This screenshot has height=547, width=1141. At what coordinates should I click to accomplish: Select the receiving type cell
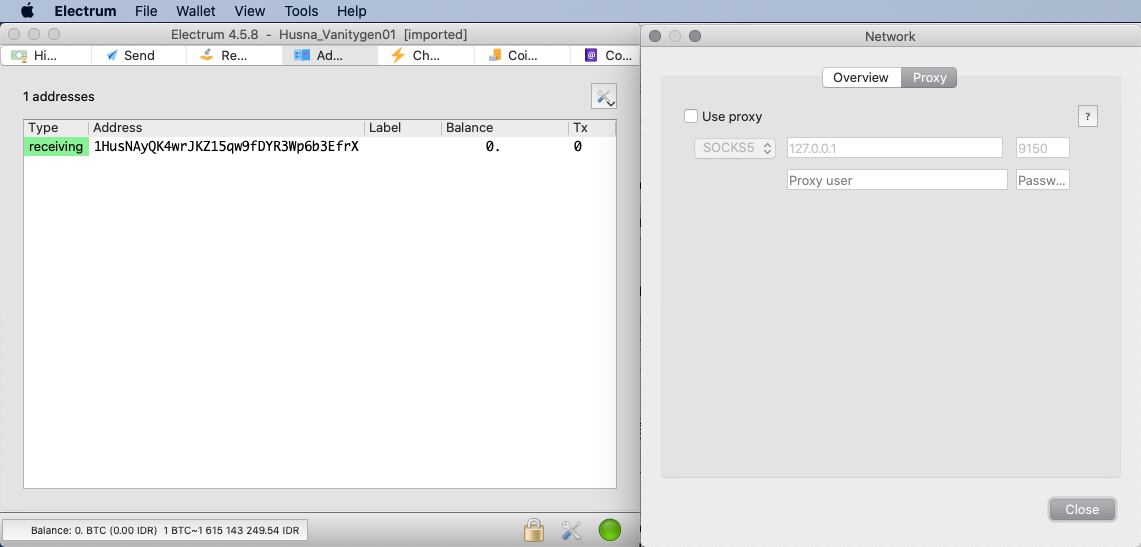(x=56, y=146)
